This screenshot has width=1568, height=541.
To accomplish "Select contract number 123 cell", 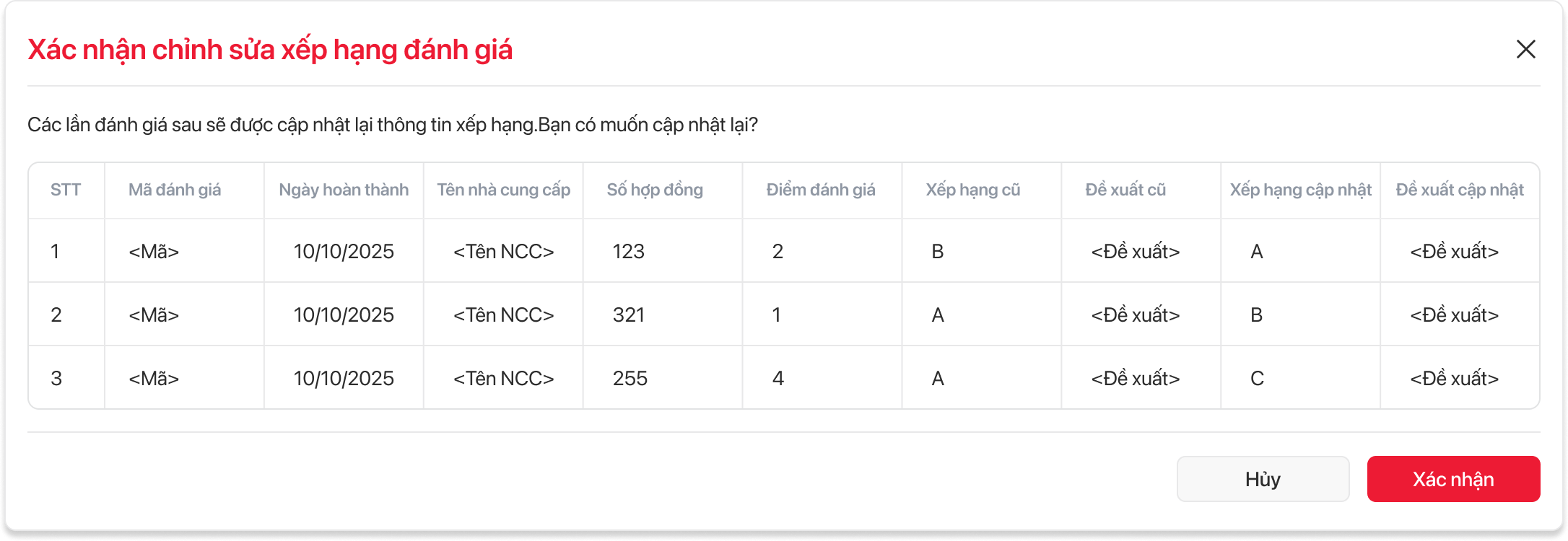I will click(629, 251).
